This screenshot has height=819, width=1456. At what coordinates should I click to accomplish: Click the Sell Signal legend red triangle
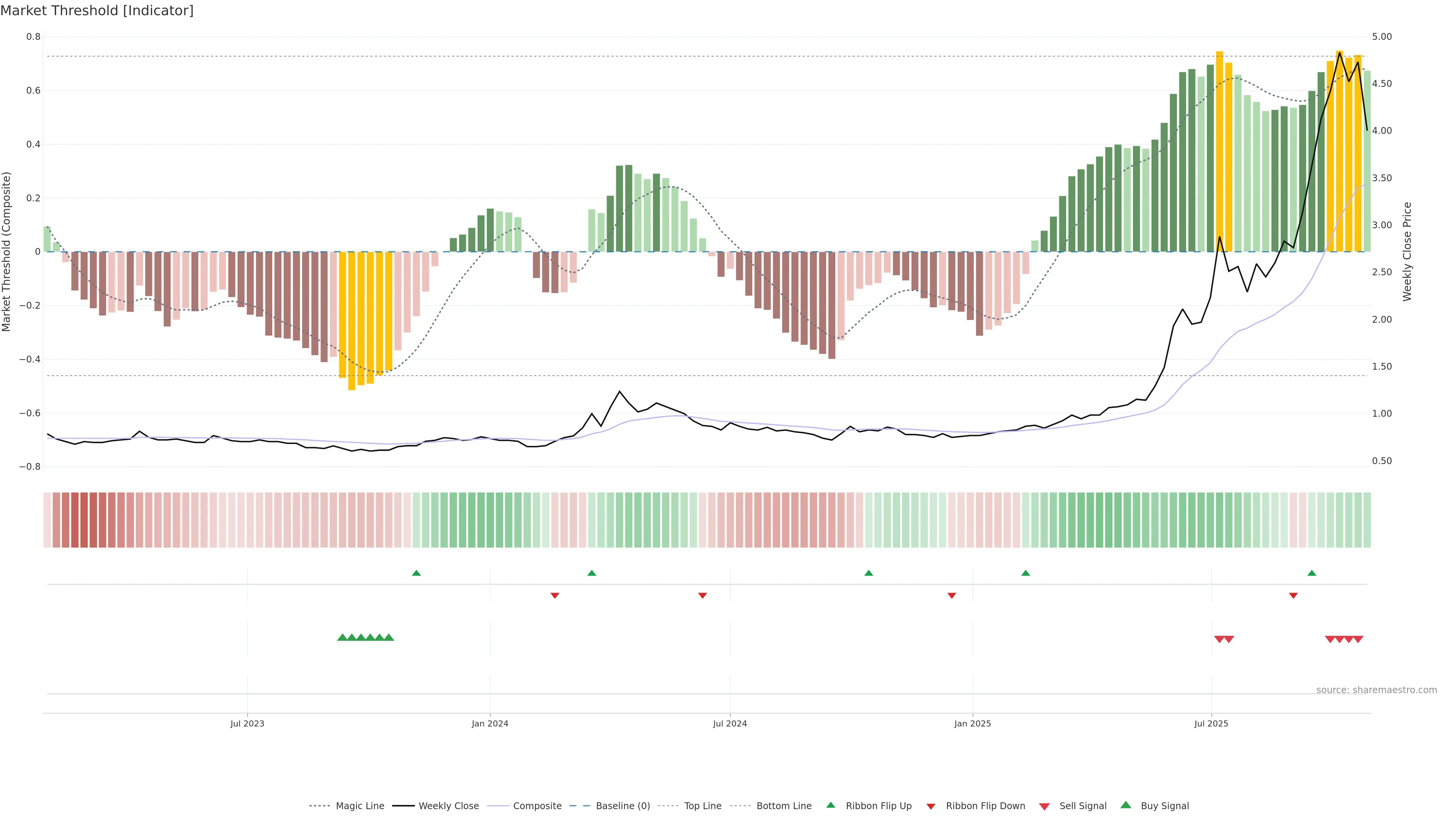point(1044,806)
